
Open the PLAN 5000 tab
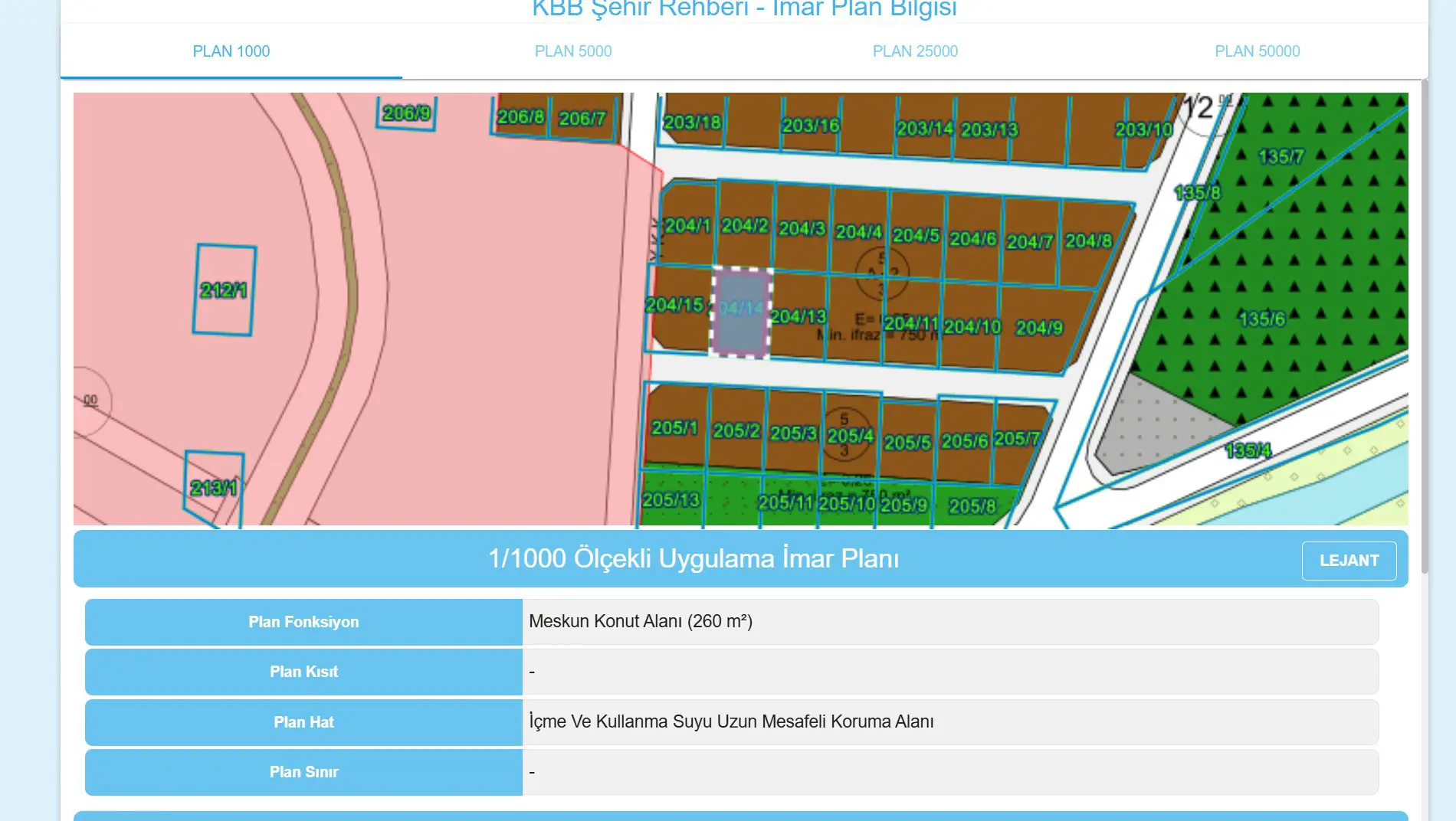click(x=573, y=51)
